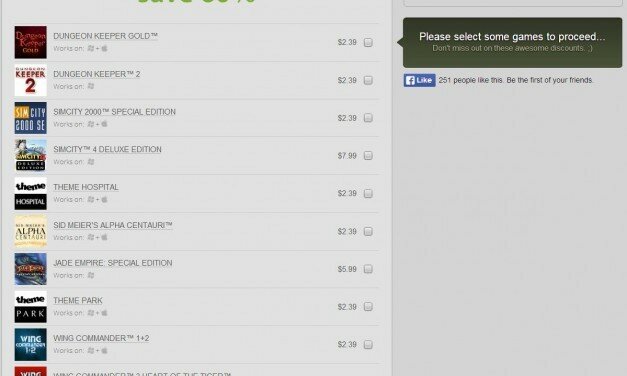Enable Jade Empire Special Edition checkbox
Screen dimensions: 627x376
(x=368, y=269)
